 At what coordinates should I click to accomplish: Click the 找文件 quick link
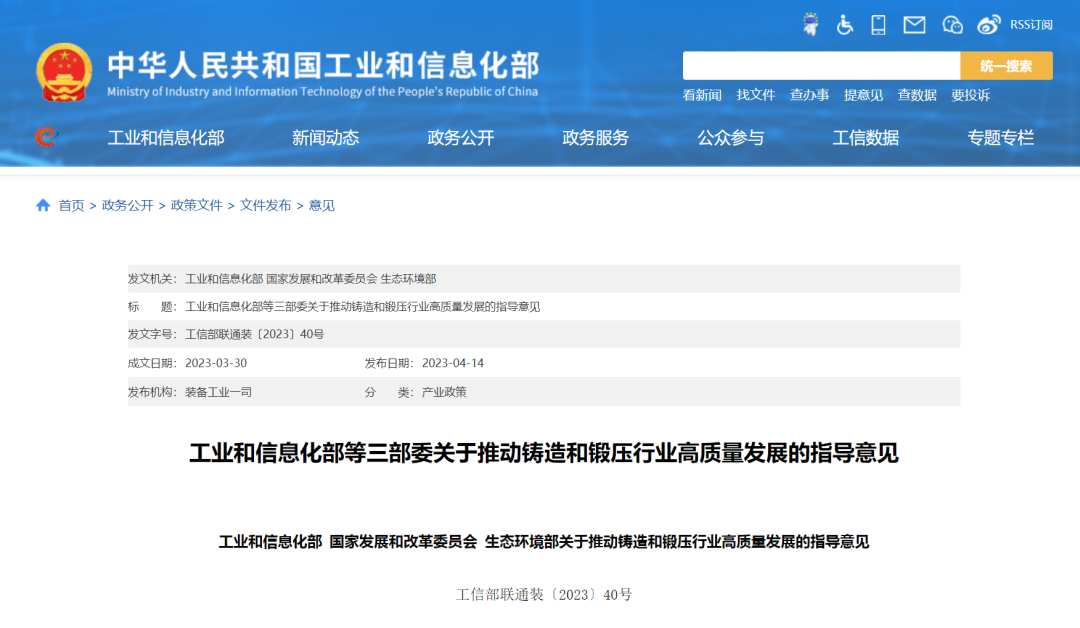point(759,96)
